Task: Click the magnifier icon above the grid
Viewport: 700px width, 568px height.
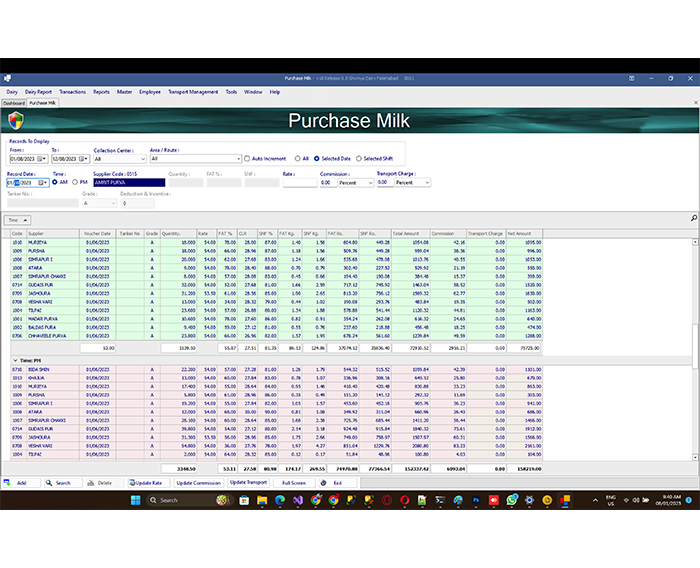Action: coord(694,218)
